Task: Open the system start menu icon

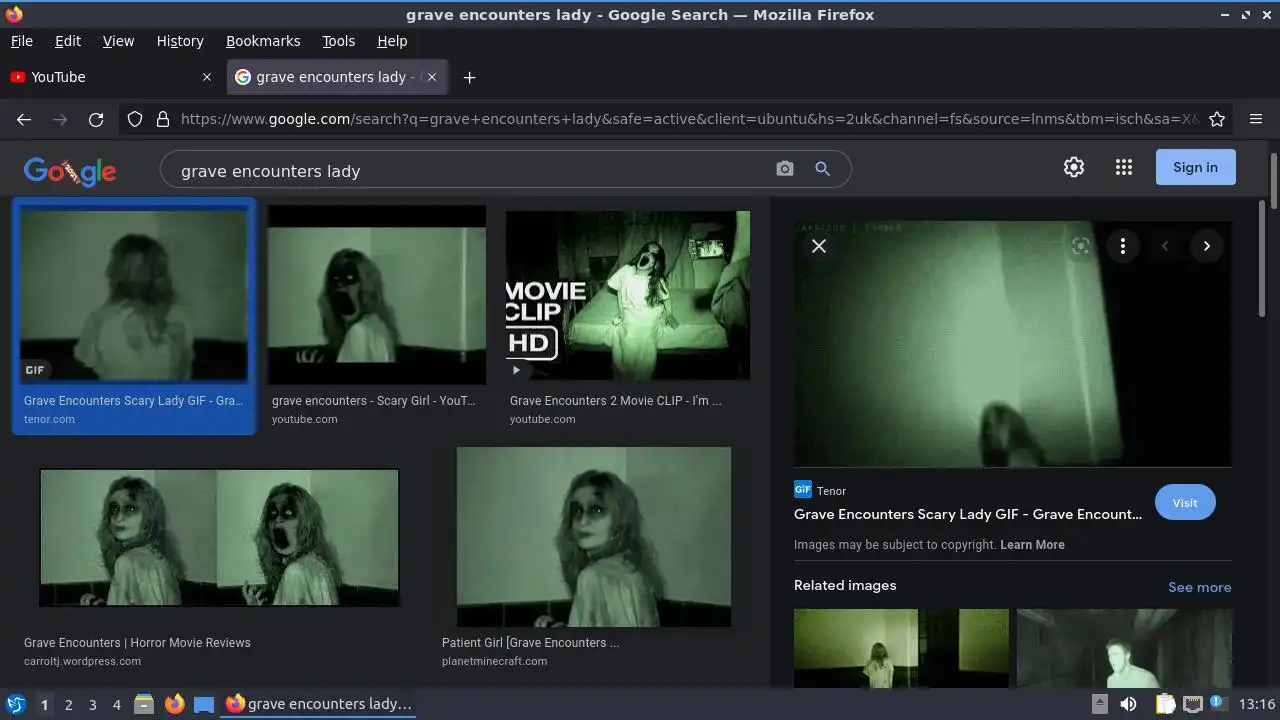Action: (15, 704)
